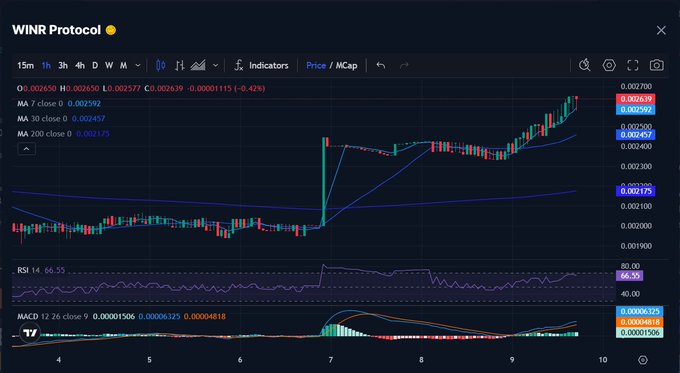
Task: Choose the W weekly timeframe
Action: (x=109, y=65)
